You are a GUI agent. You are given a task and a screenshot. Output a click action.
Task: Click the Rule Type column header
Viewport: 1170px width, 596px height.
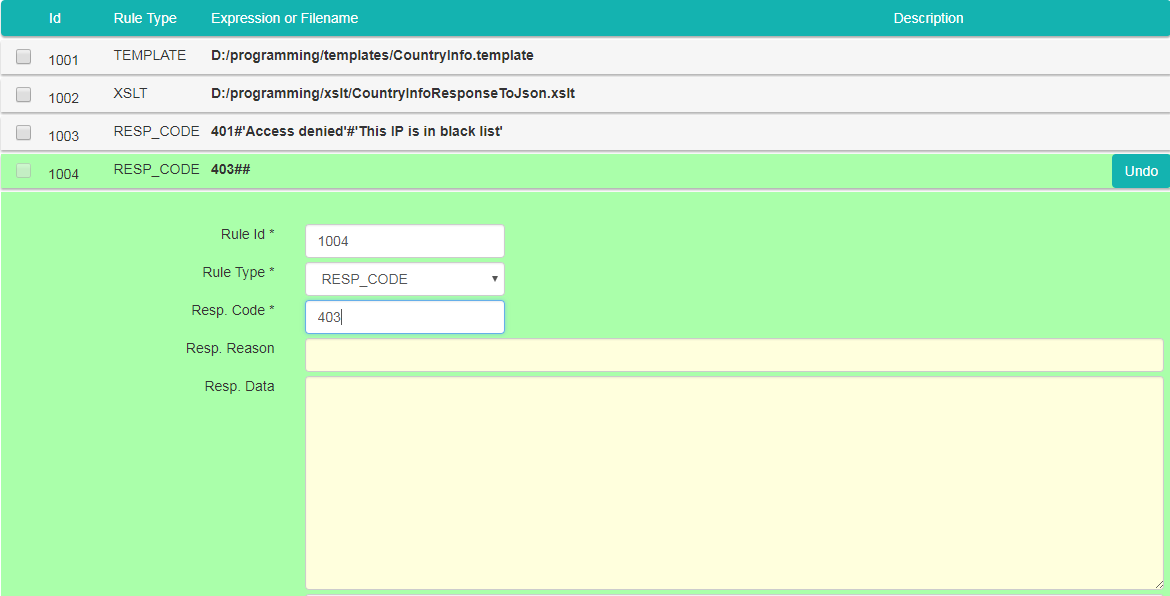click(x=145, y=18)
